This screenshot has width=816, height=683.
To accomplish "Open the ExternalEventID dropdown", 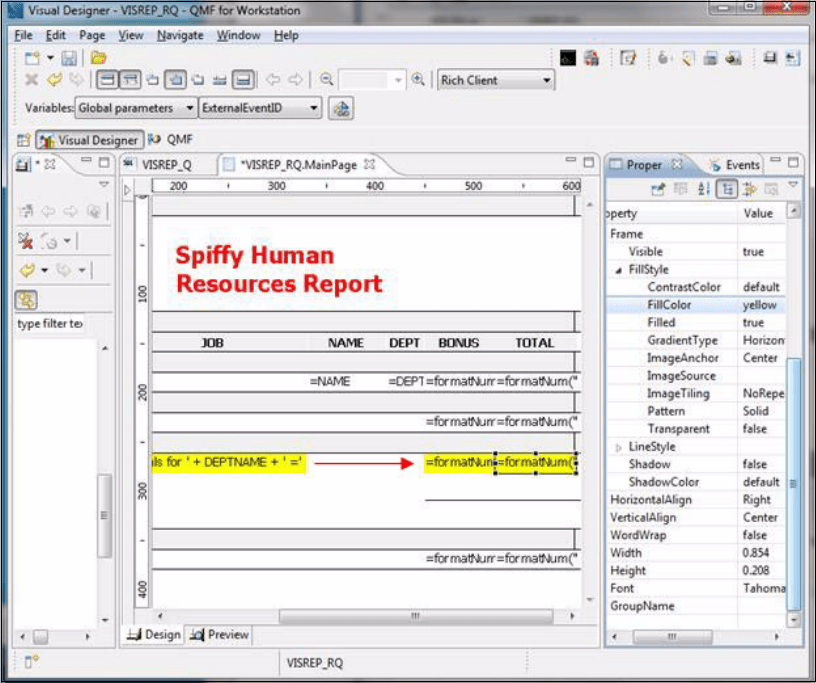I will [x=260, y=108].
